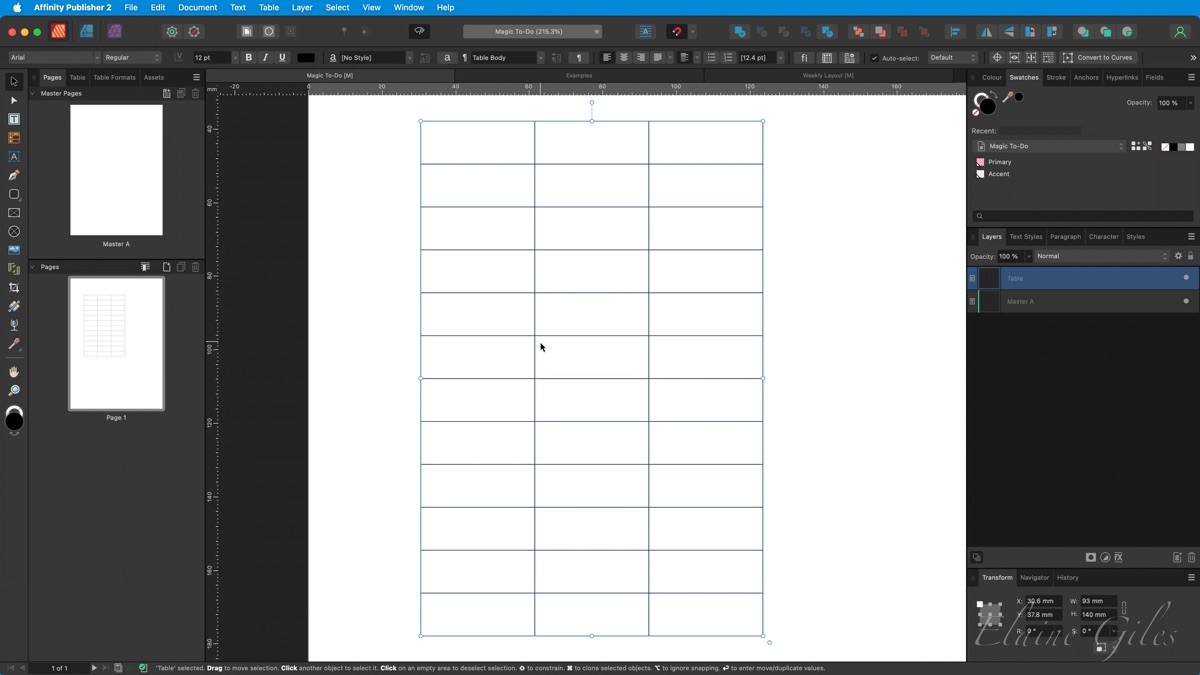Switch to Weekly Layout [M] document tab
Image resolution: width=1200 pixels, height=675 pixels.
828,75
